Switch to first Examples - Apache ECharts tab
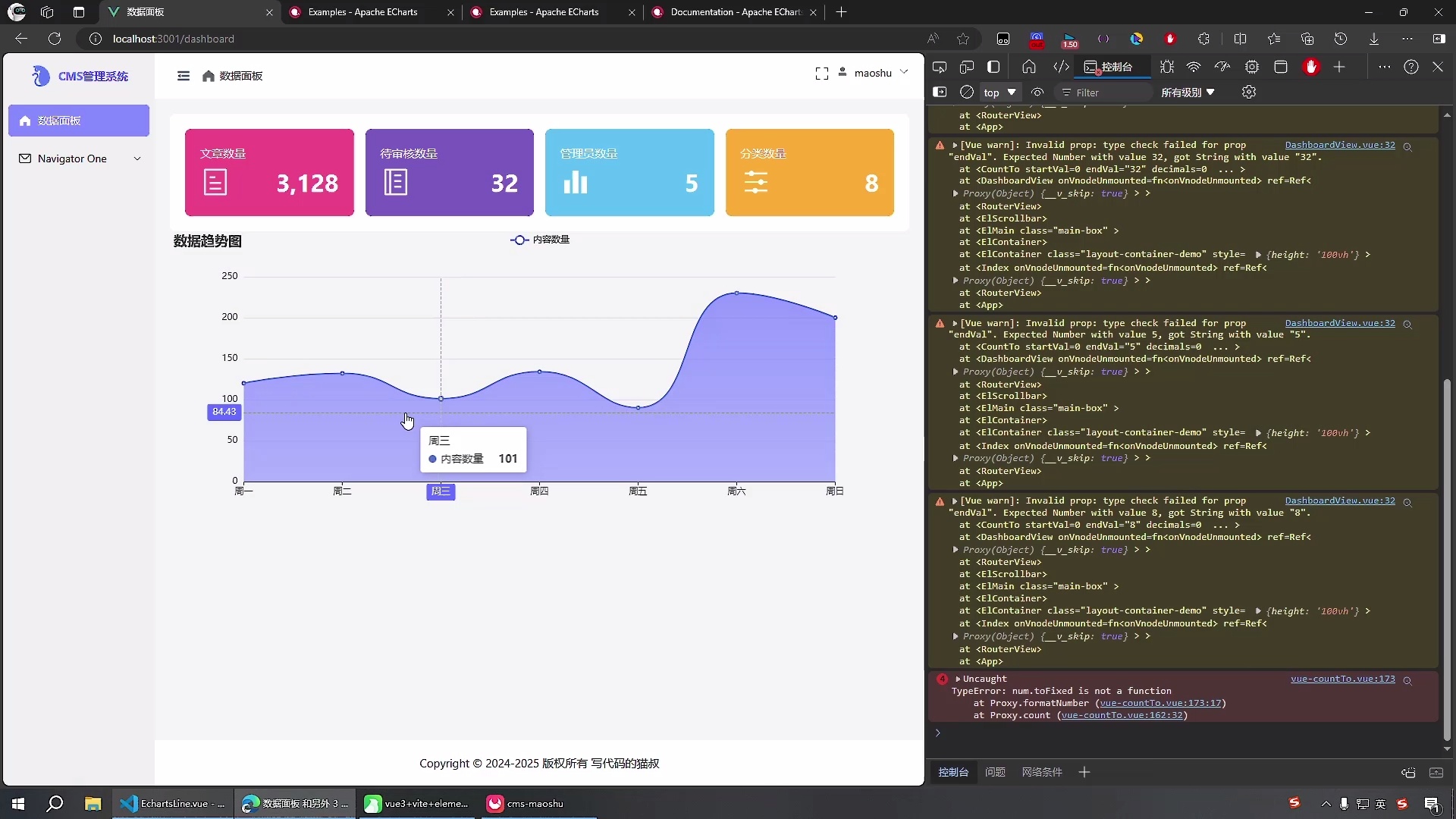Screen dimensions: 1456x819 (372, 12)
